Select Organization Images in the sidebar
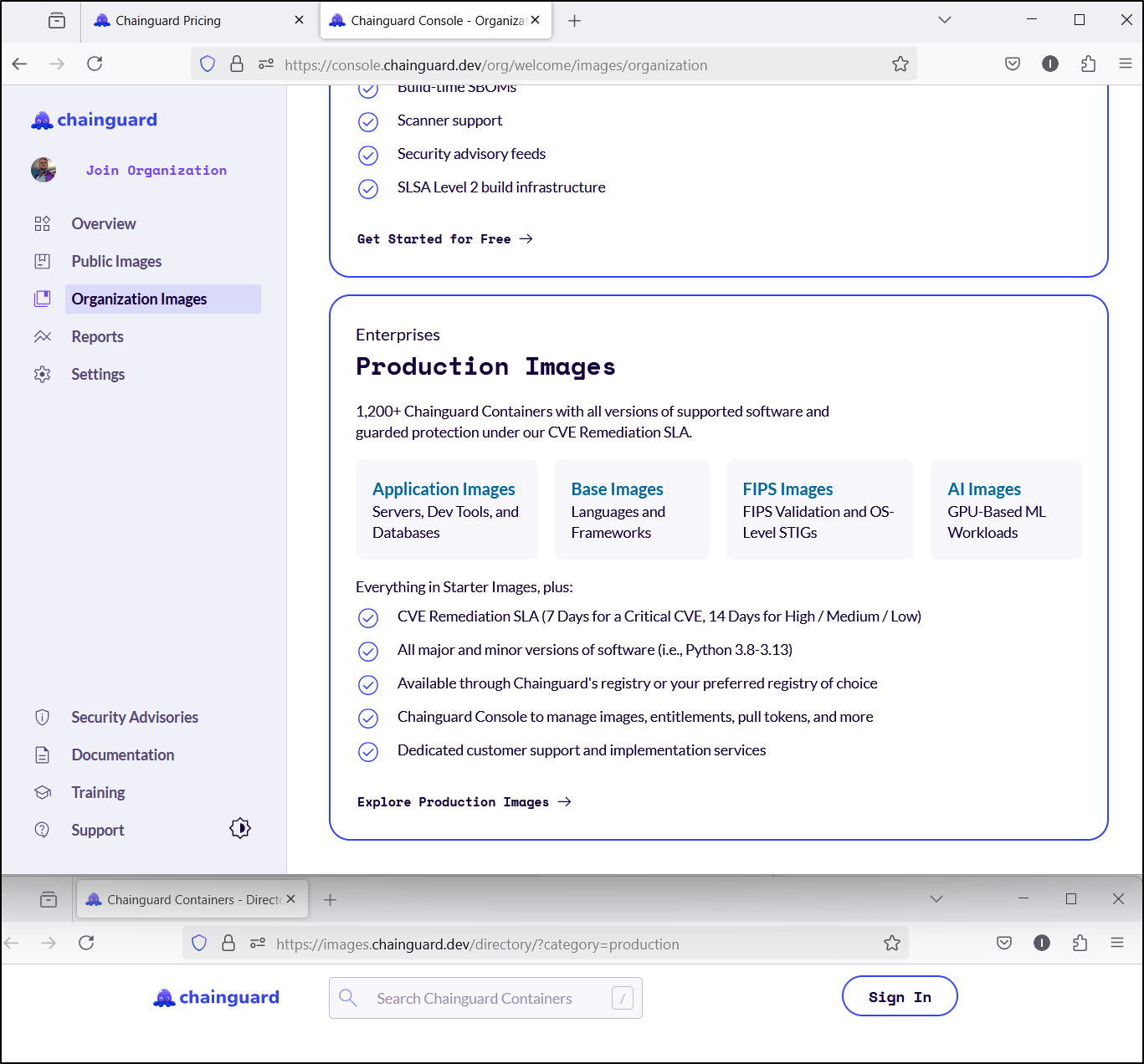 pyautogui.click(x=163, y=299)
